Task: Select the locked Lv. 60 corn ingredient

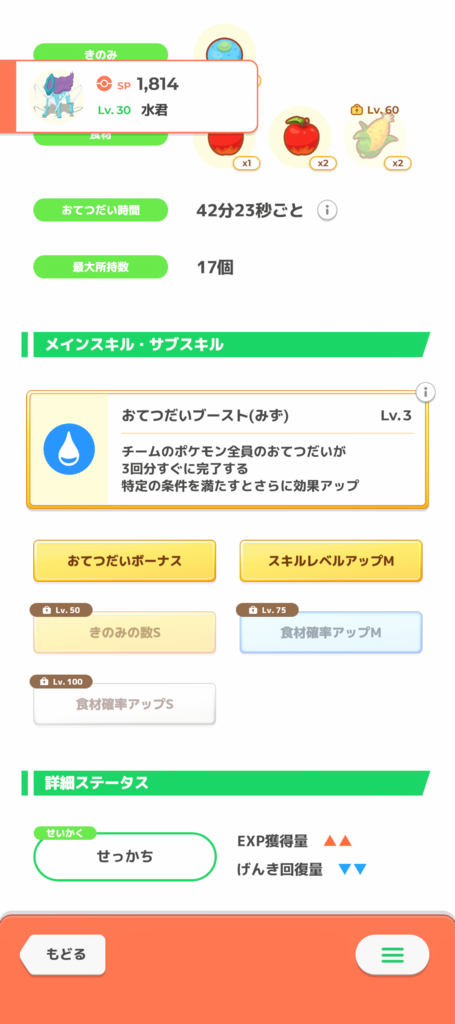Action: pyautogui.click(x=375, y=136)
